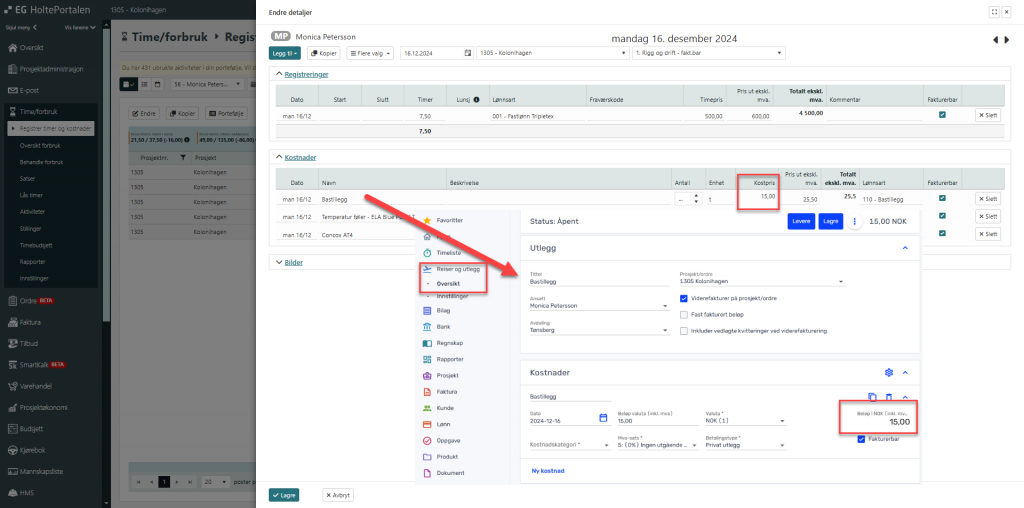1024x508 pixels.
Task: Enable Fast fakturert beløp checkbox
Action: [x=683, y=314]
